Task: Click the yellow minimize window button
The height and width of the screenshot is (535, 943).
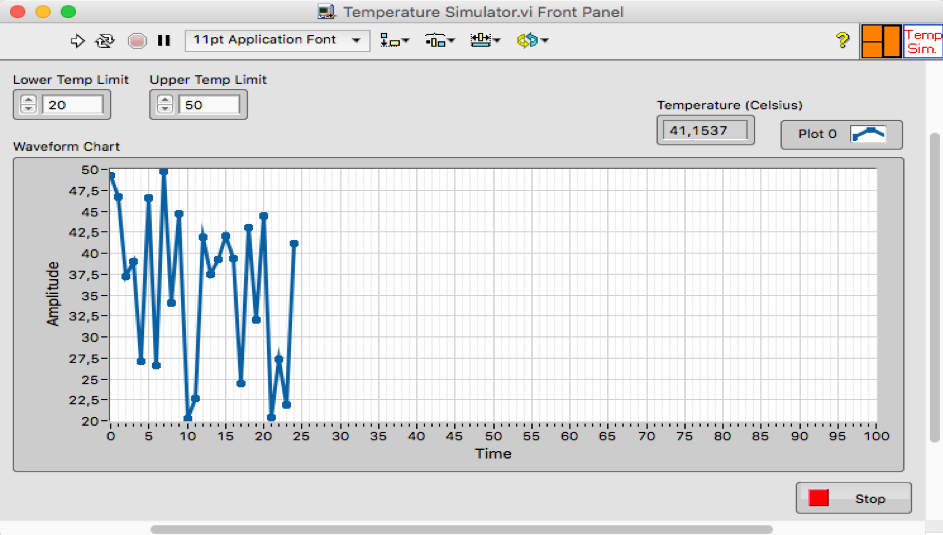Action: point(43,11)
